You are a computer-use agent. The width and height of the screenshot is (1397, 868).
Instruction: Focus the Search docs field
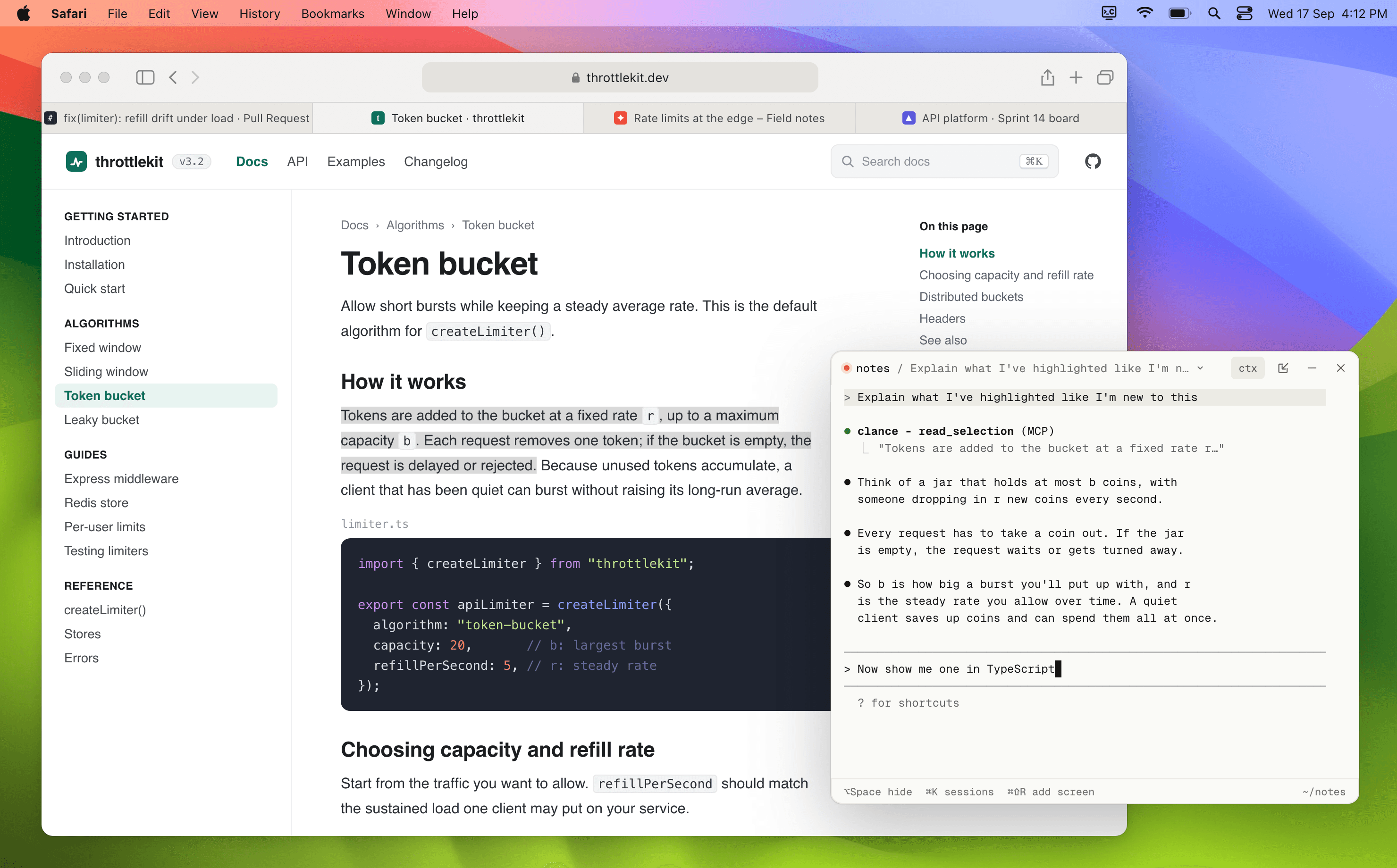tap(944, 161)
